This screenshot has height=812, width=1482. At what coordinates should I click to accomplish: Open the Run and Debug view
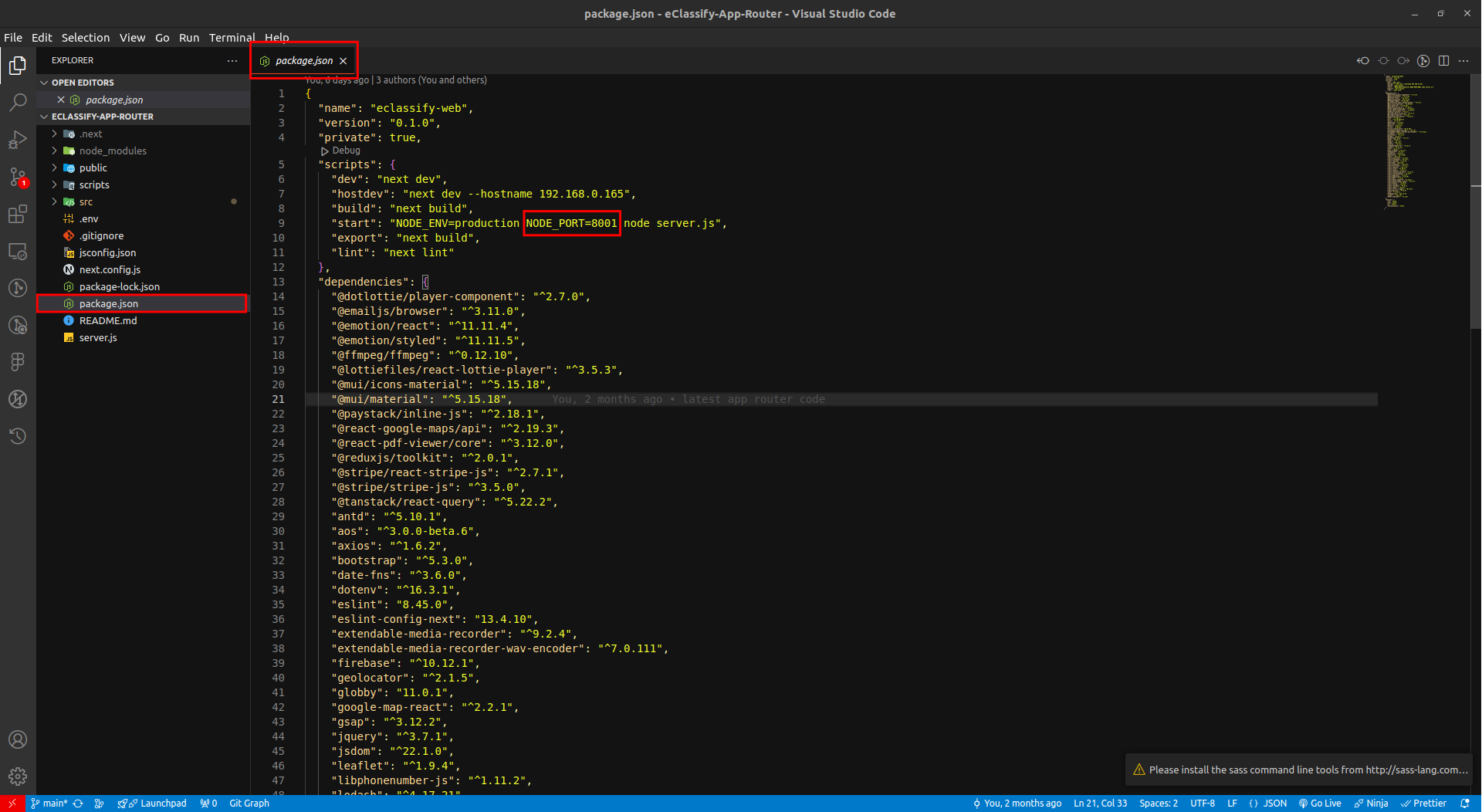18,139
